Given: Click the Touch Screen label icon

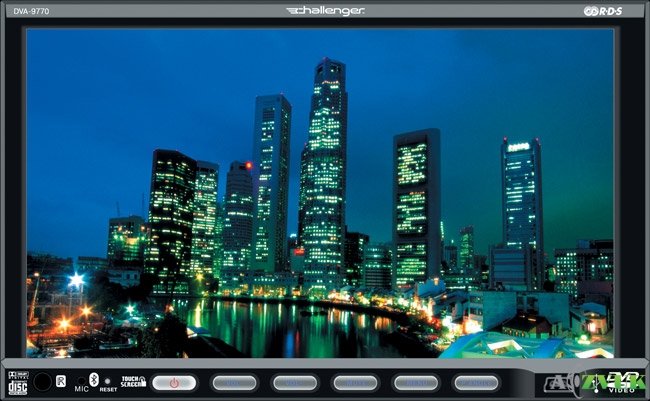Looking at the screenshot, I should (132, 382).
